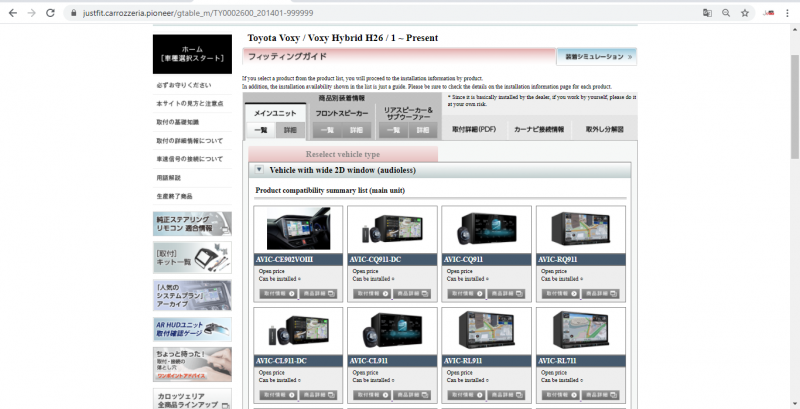The image size is (800, 409).
Task: Click the browser forward arrow
Action: (32, 13)
